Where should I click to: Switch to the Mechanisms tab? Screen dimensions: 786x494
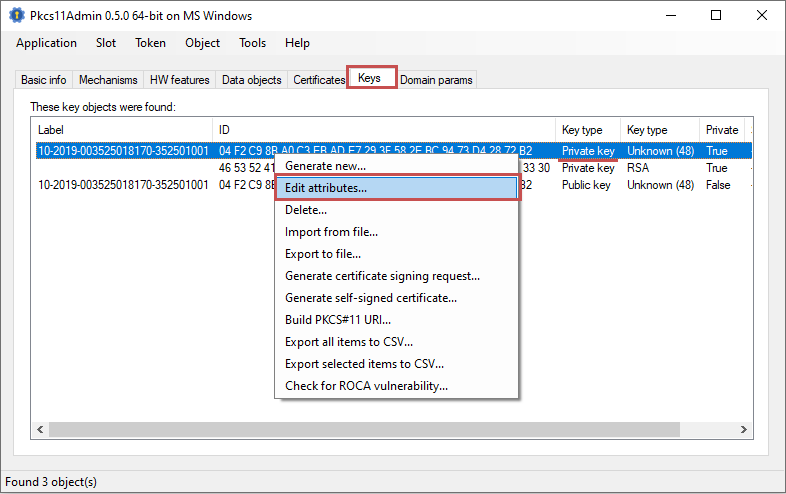click(108, 80)
